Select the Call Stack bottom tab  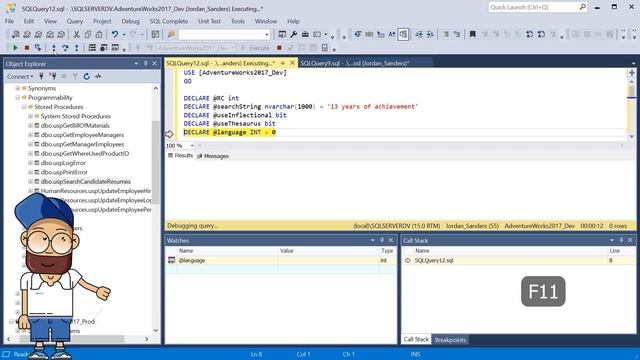(x=416, y=340)
